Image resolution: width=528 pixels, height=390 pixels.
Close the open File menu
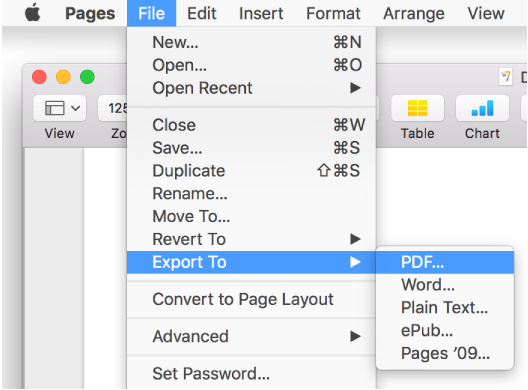coord(152,13)
